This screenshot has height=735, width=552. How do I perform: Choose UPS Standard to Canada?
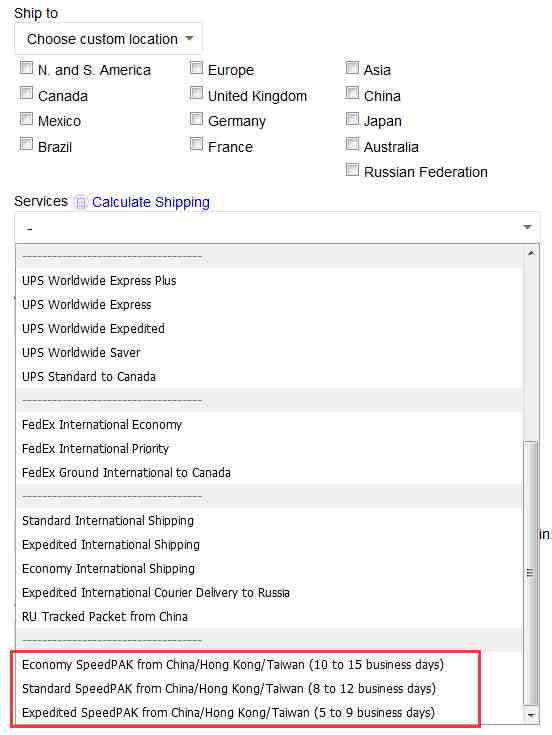coord(269,376)
